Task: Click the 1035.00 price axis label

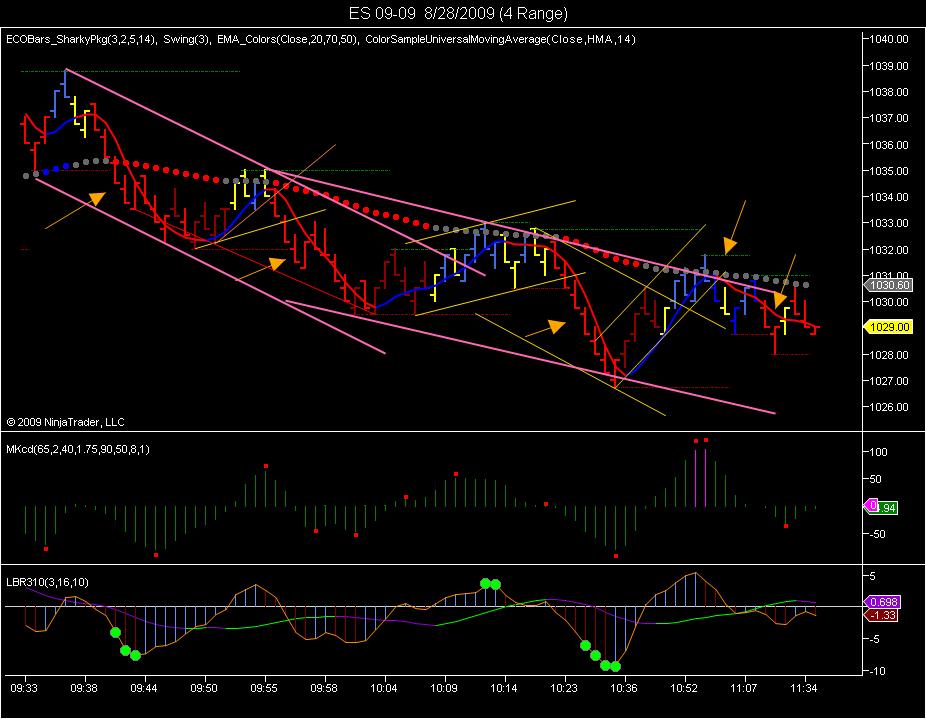Action: pyautogui.click(x=889, y=171)
